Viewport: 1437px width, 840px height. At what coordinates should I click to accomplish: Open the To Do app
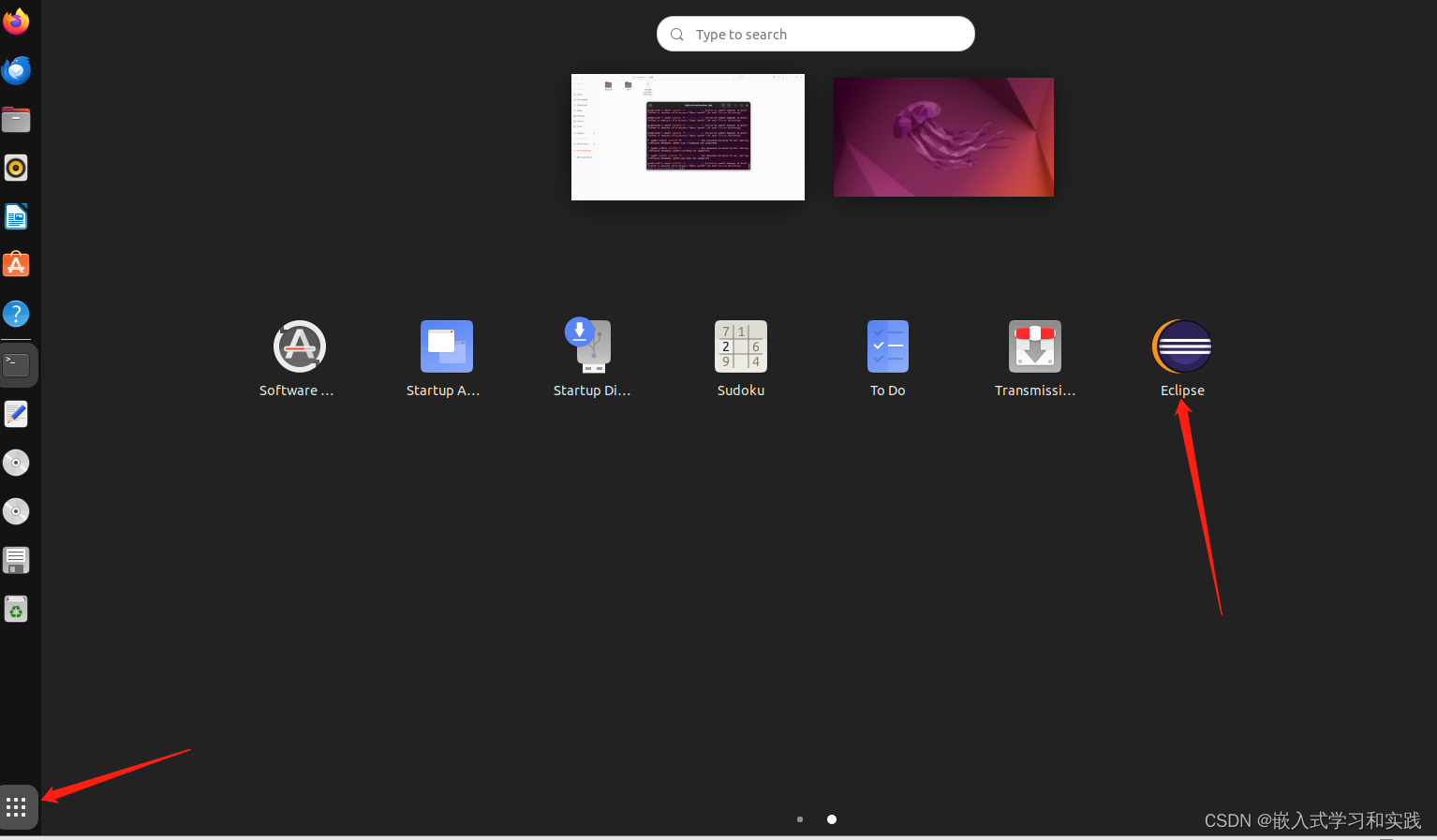[887, 346]
